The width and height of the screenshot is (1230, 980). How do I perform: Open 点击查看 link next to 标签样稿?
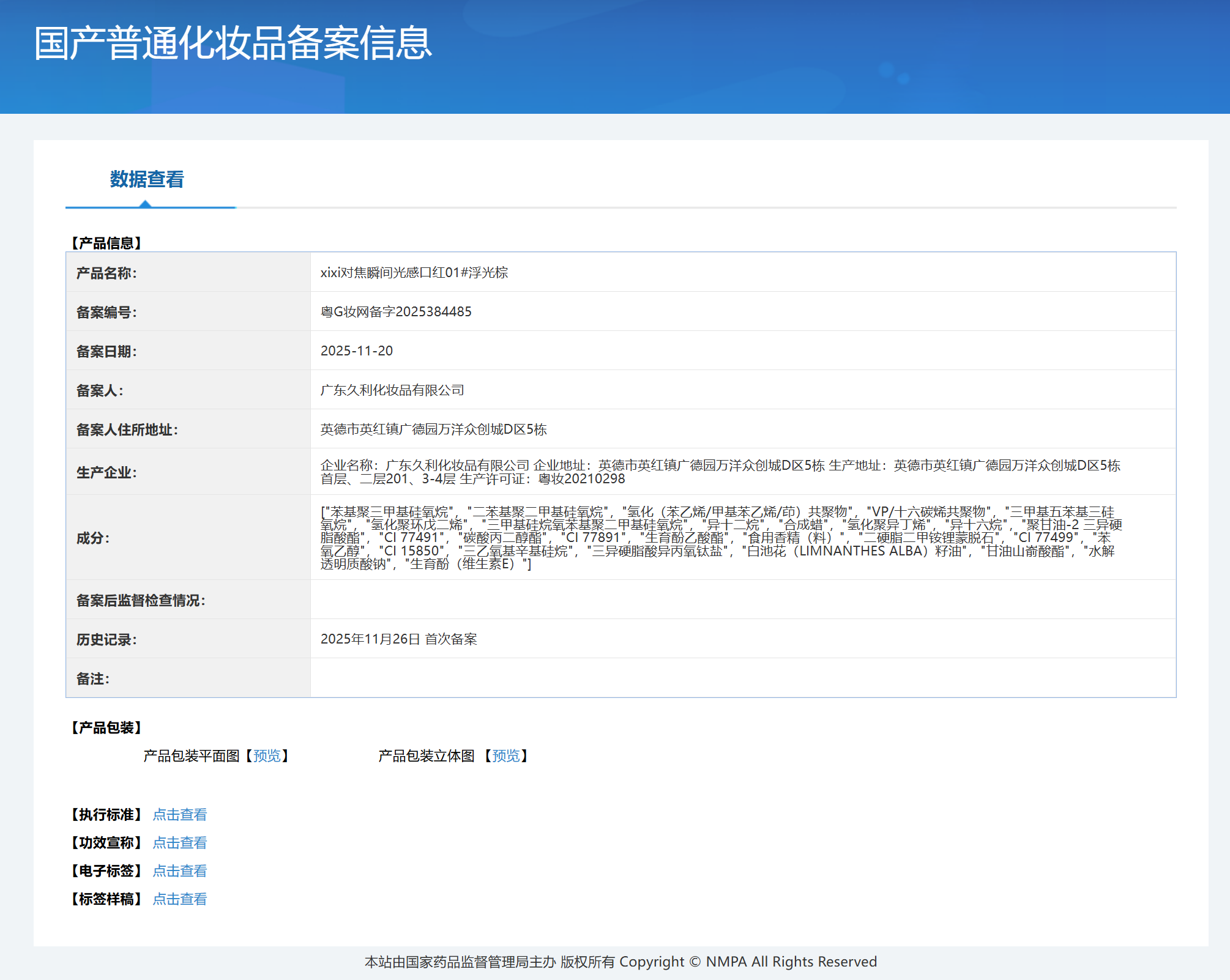(180, 899)
